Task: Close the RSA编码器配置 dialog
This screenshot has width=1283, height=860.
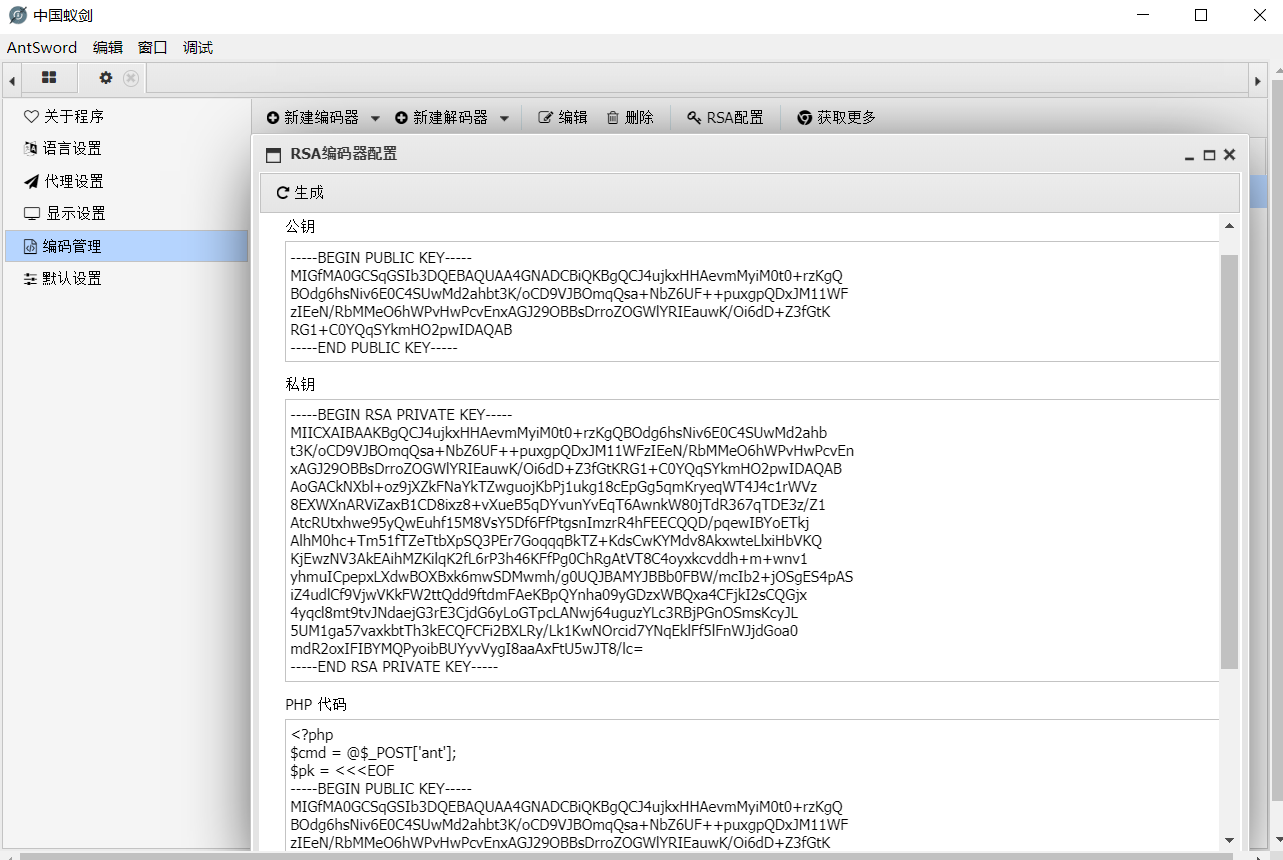Action: pyautogui.click(x=1230, y=155)
